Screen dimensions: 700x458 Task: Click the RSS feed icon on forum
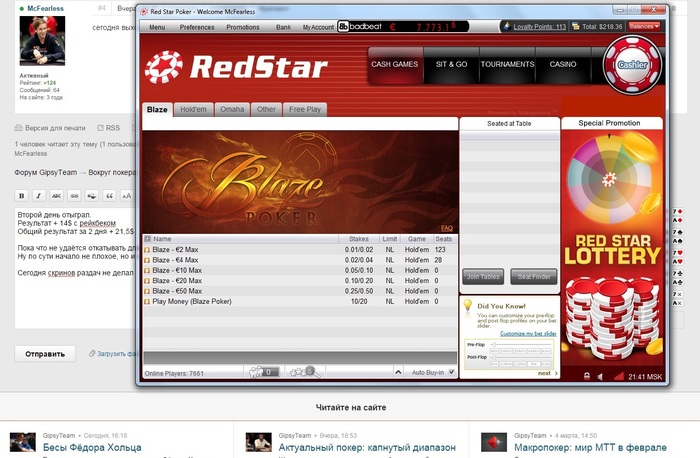tap(100, 128)
